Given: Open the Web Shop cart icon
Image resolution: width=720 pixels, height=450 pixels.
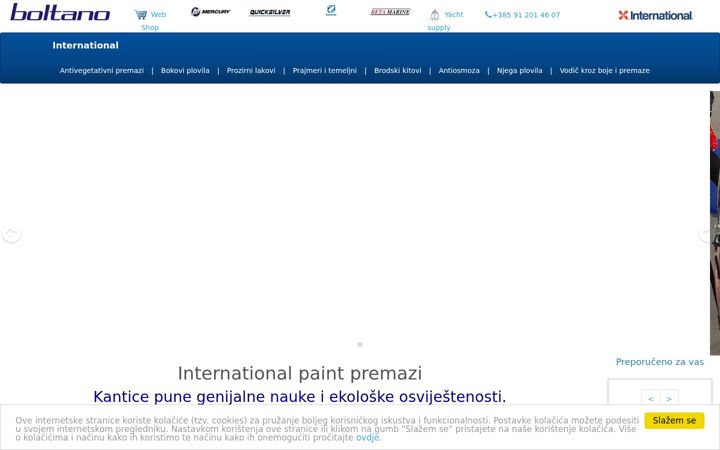Looking at the screenshot, I should point(141,15).
